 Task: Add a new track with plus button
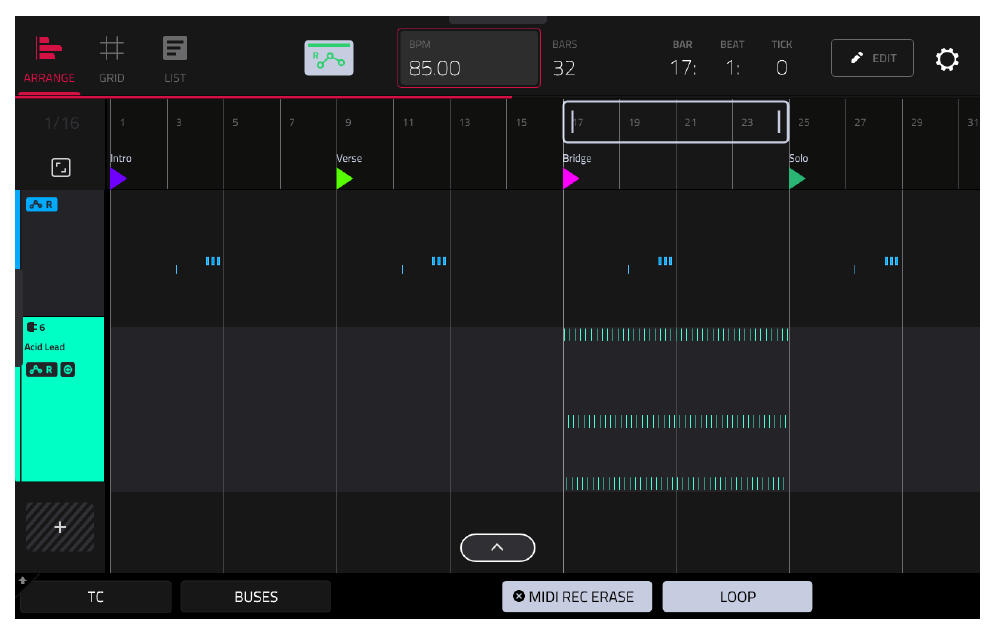click(60, 527)
